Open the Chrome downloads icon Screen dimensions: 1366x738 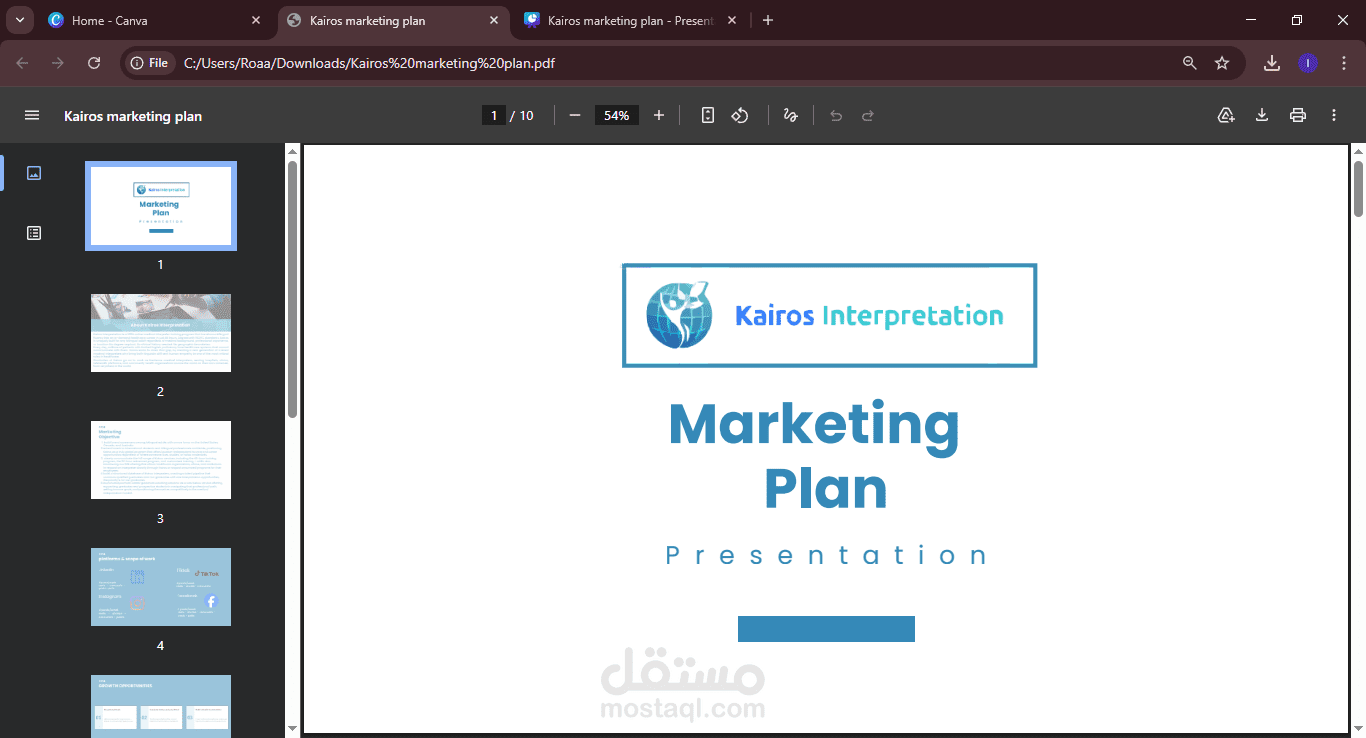click(x=1272, y=63)
